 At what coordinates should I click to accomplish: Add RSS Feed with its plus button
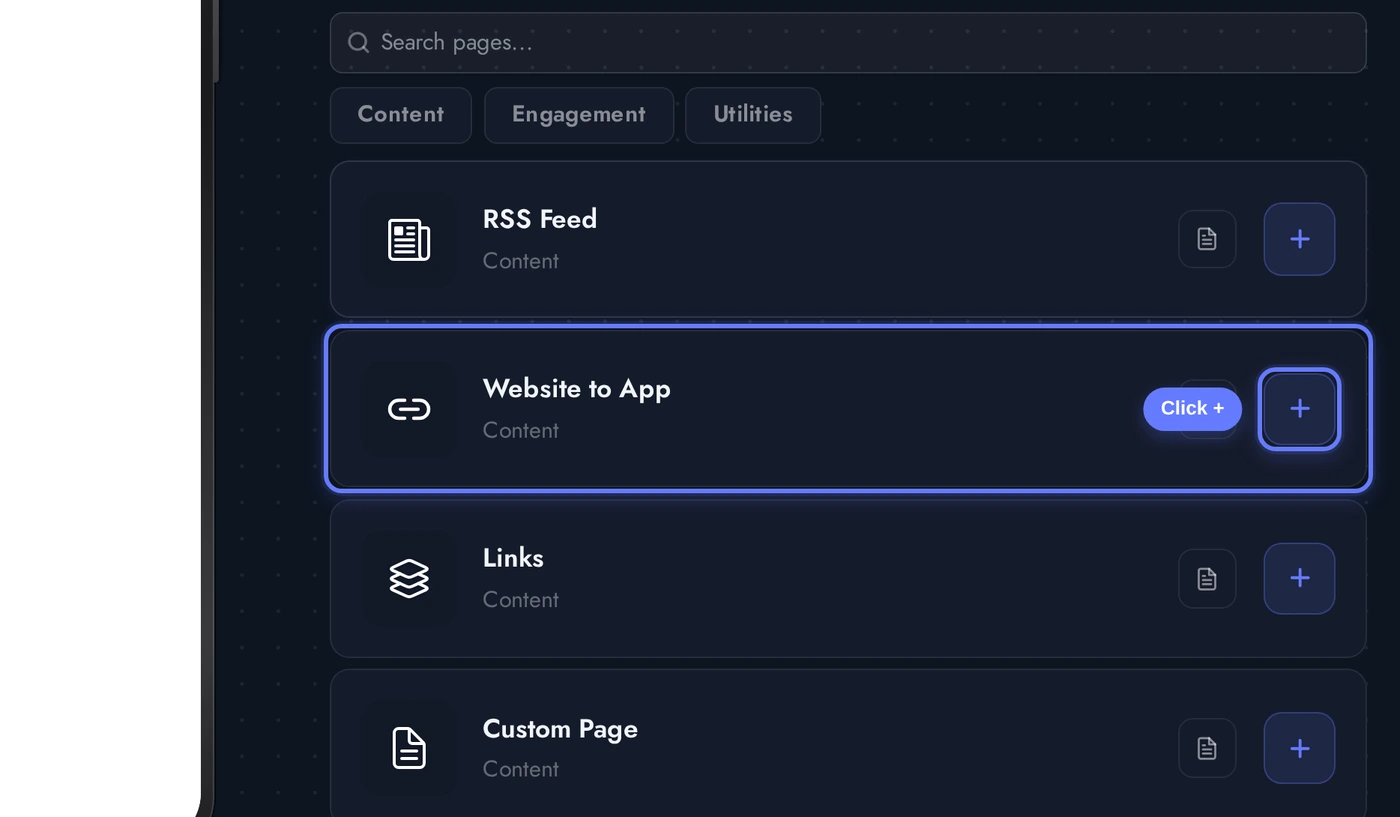(1299, 238)
